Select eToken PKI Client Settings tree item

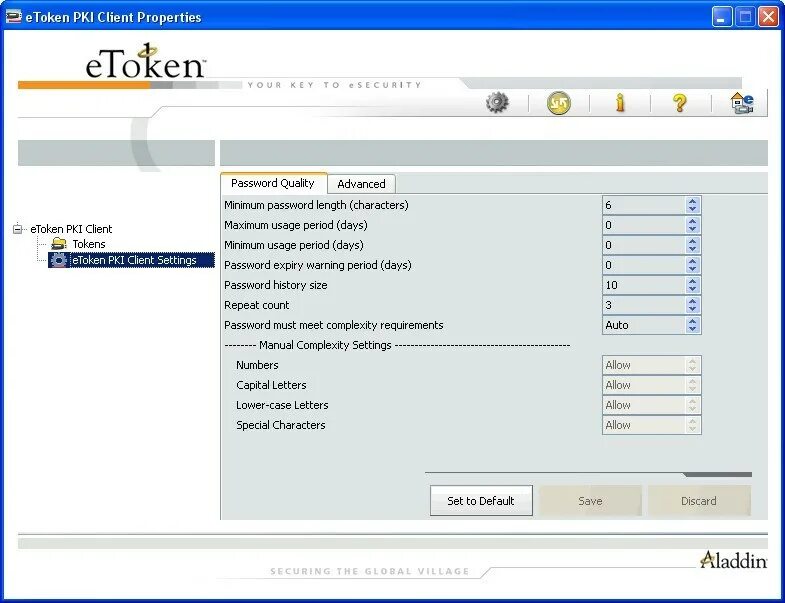[134, 260]
